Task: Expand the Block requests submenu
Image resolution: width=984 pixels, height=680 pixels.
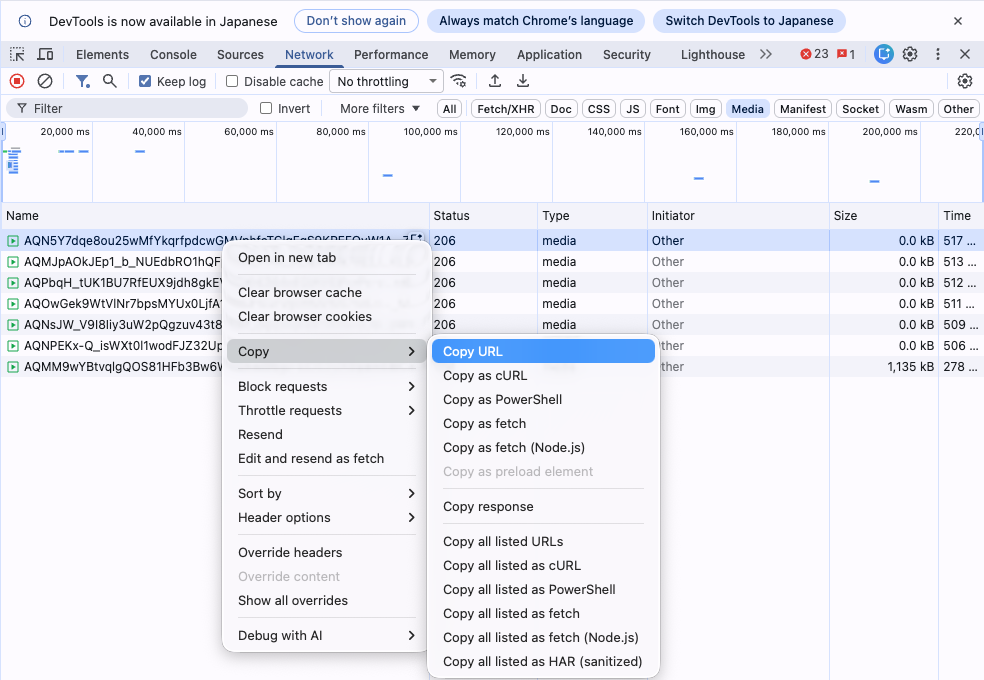Action: (x=325, y=386)
